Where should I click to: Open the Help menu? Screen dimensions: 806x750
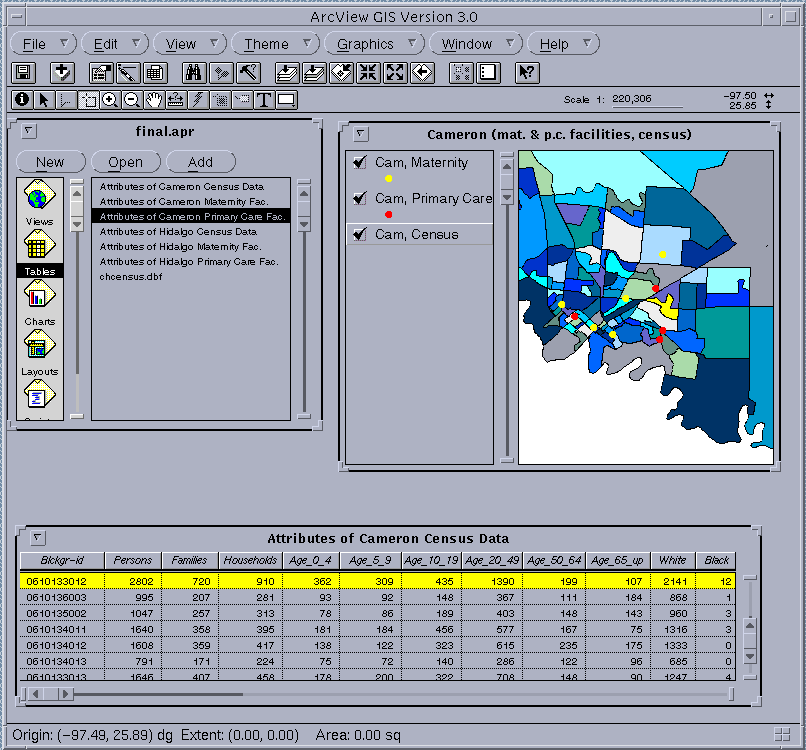pyautogui.click(x=563, y=44)
